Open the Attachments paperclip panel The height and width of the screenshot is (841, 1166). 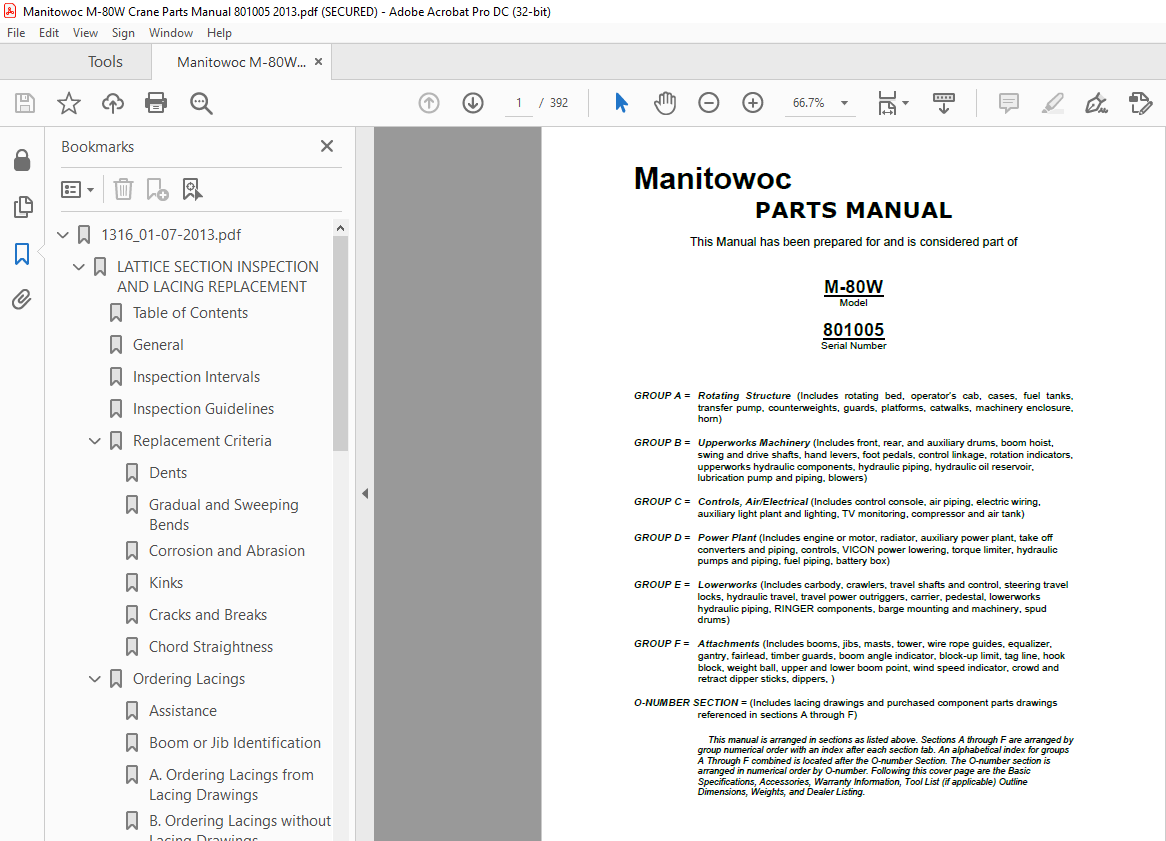22,300
